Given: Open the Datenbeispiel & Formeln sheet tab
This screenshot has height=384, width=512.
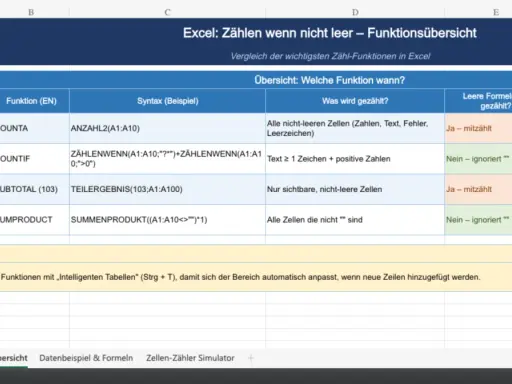Looking at the screenshot, I should (86, 358).
